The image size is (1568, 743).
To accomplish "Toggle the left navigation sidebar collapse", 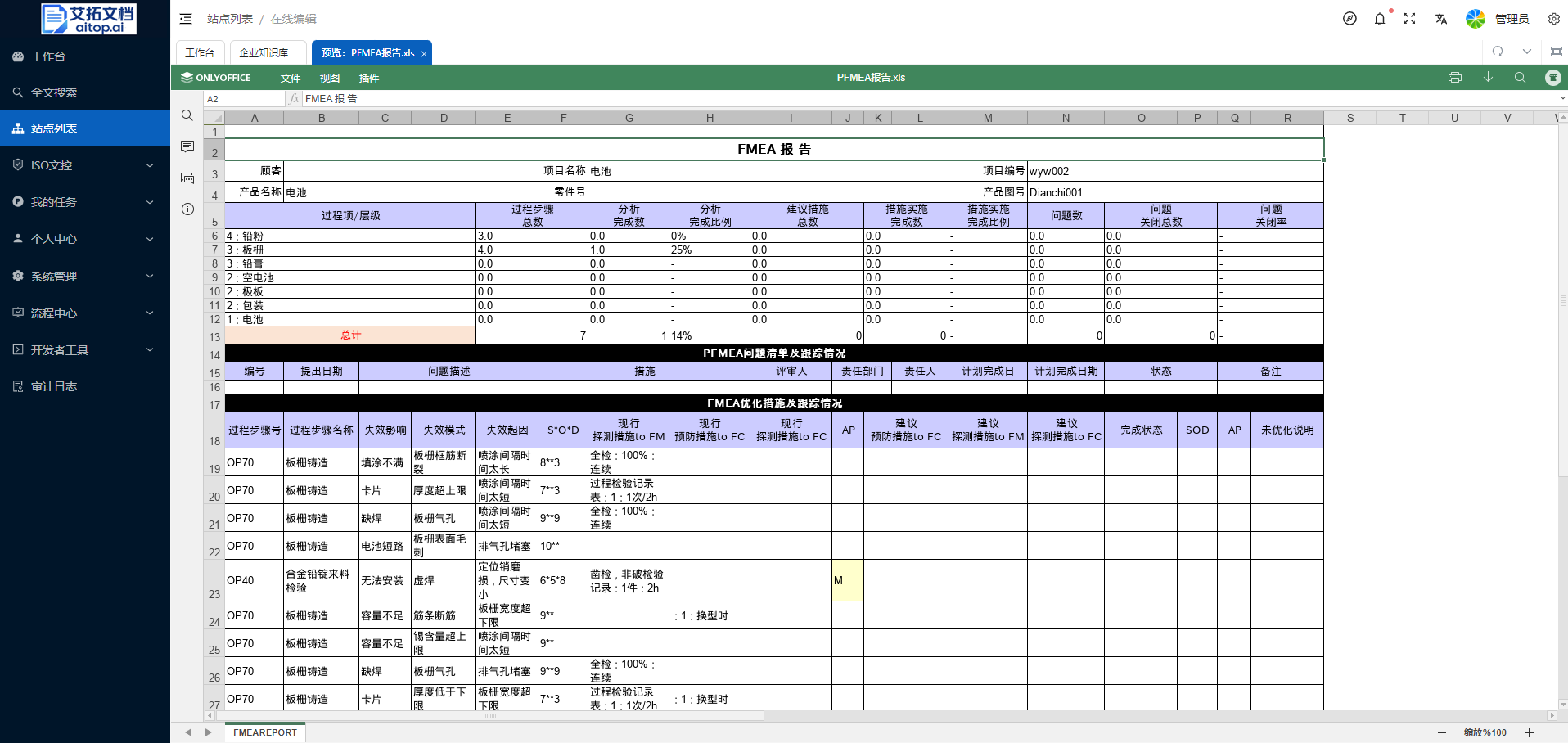I will [x=186, y=19].
